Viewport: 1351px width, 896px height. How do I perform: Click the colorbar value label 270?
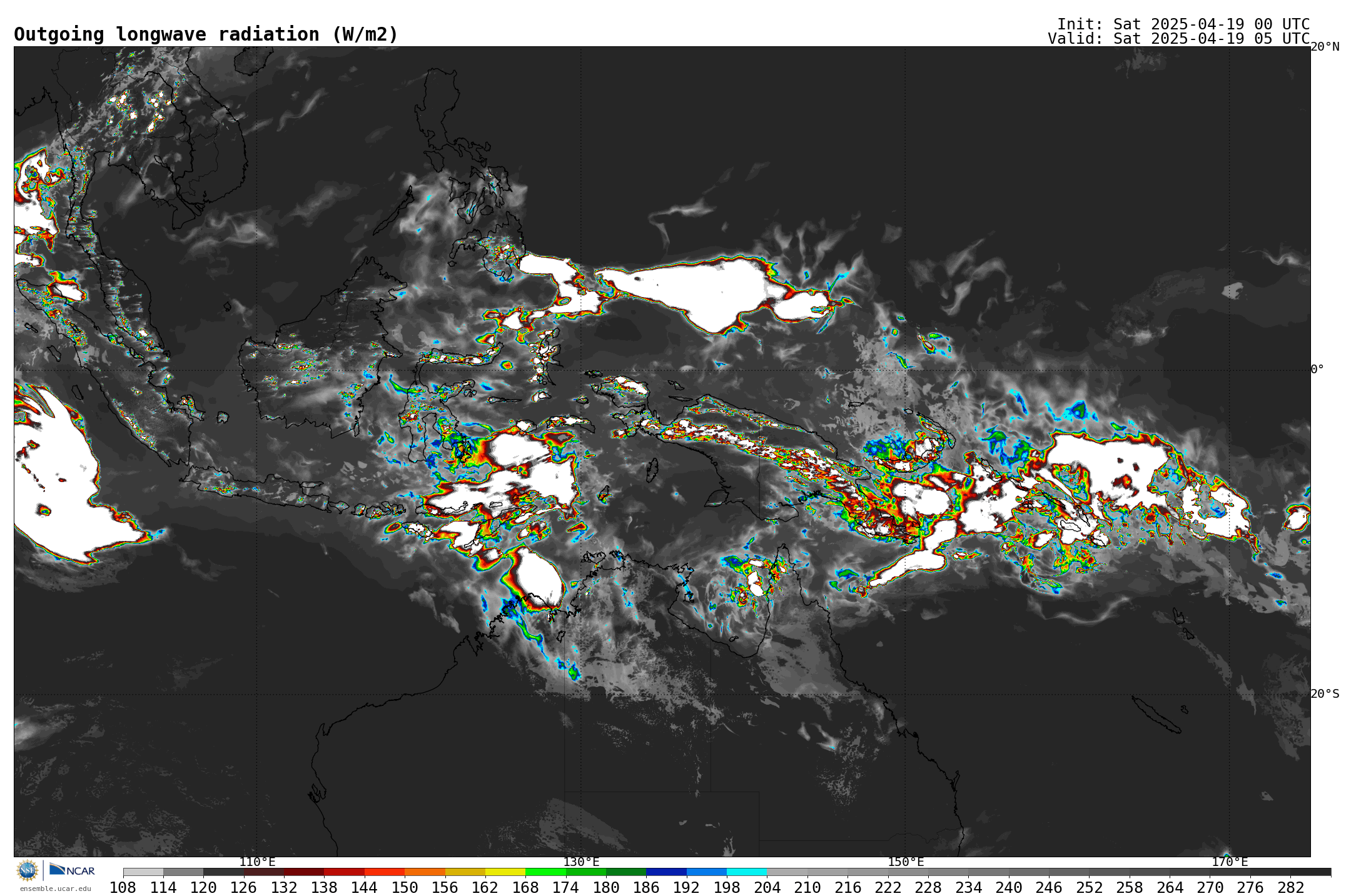click(1210, 887)
